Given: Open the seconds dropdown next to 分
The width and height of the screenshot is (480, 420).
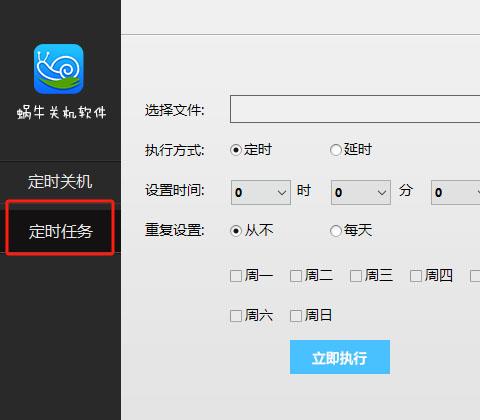Looking at the screenshot, I should click(x=456, y=192).
